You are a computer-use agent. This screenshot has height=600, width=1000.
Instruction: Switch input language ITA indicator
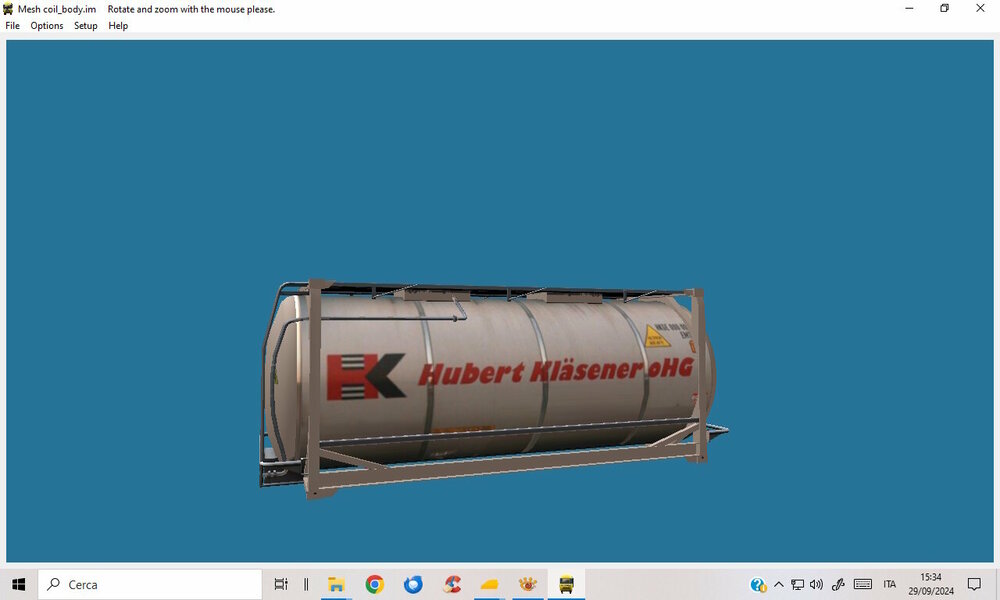890,584
